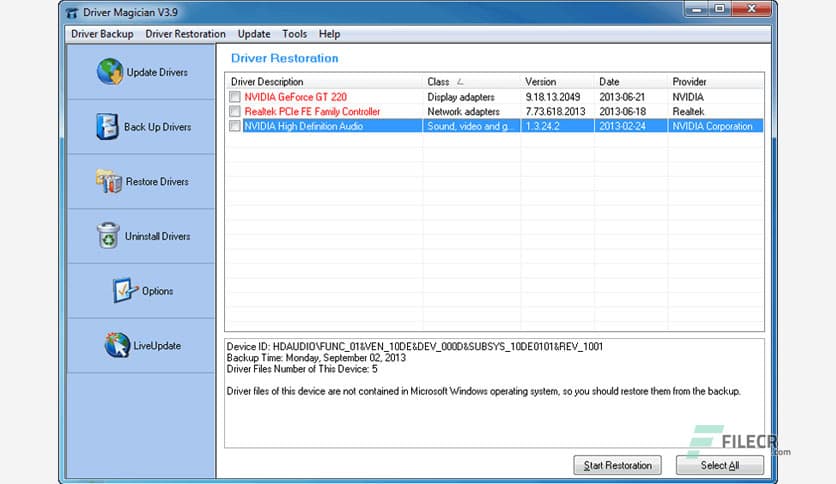Sort list by the Class column header

(x=438, y=82)
